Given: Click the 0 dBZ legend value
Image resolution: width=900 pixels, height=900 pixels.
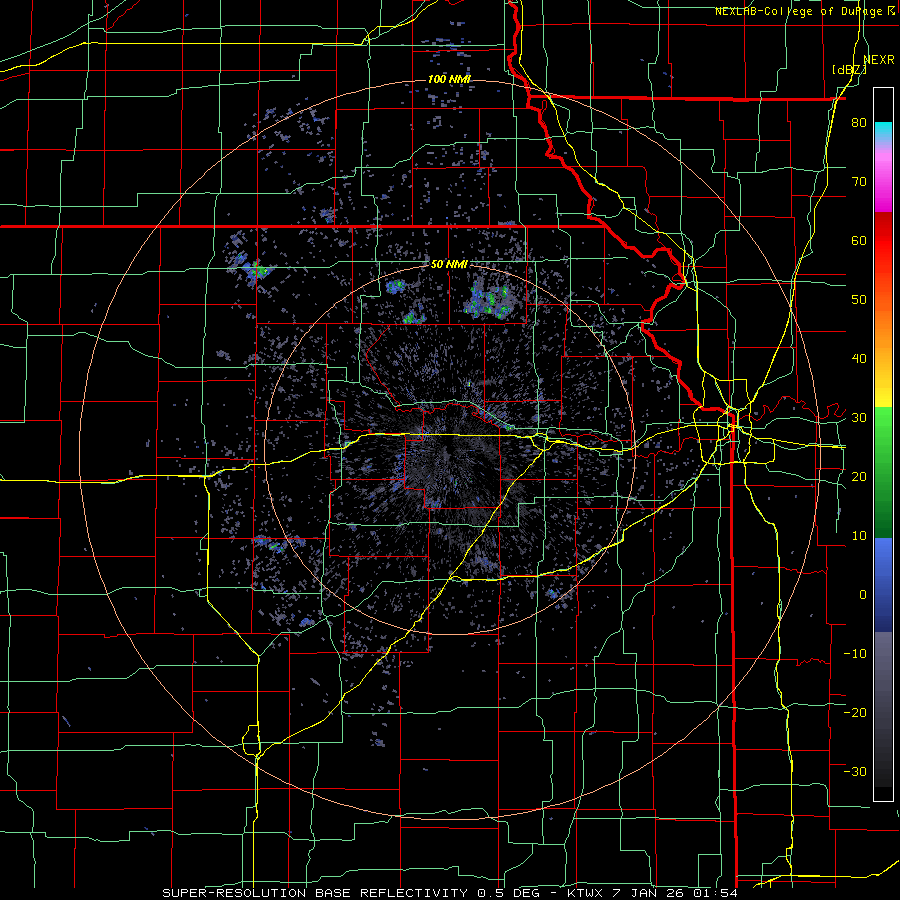Looking at the screenshot, I should 863,595.
